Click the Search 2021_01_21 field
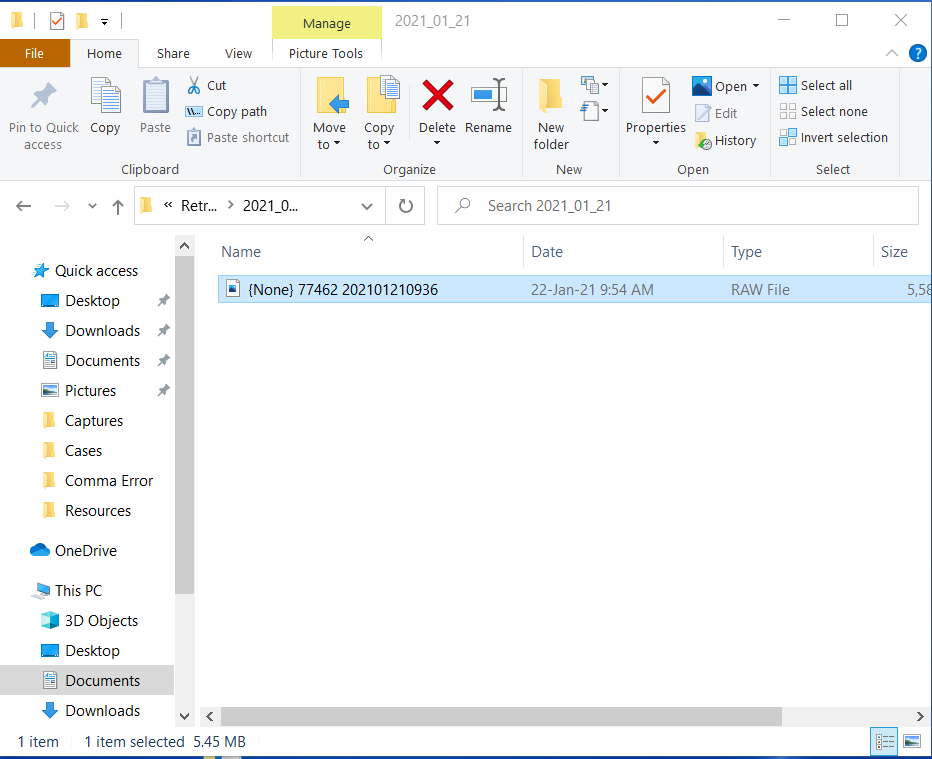This screenshot has height=759, width=932. 678,206
